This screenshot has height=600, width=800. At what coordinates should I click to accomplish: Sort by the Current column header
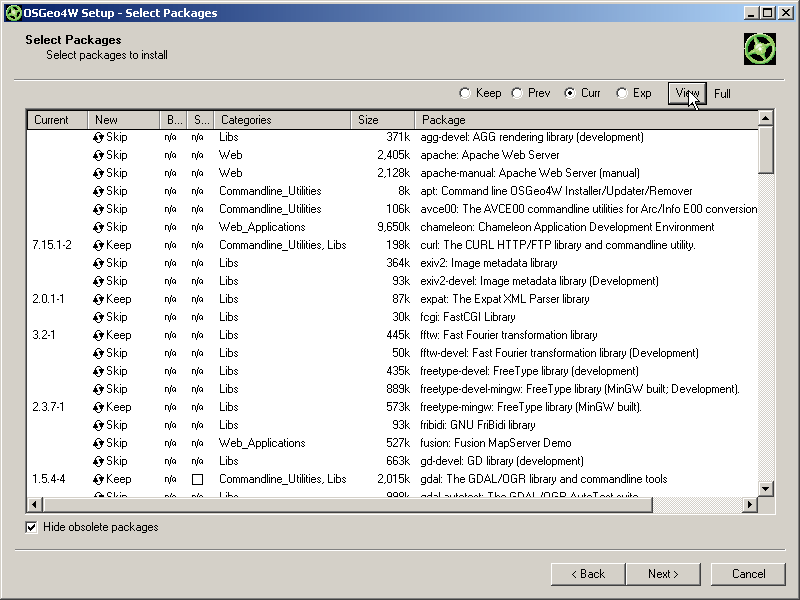coord(57,120)
